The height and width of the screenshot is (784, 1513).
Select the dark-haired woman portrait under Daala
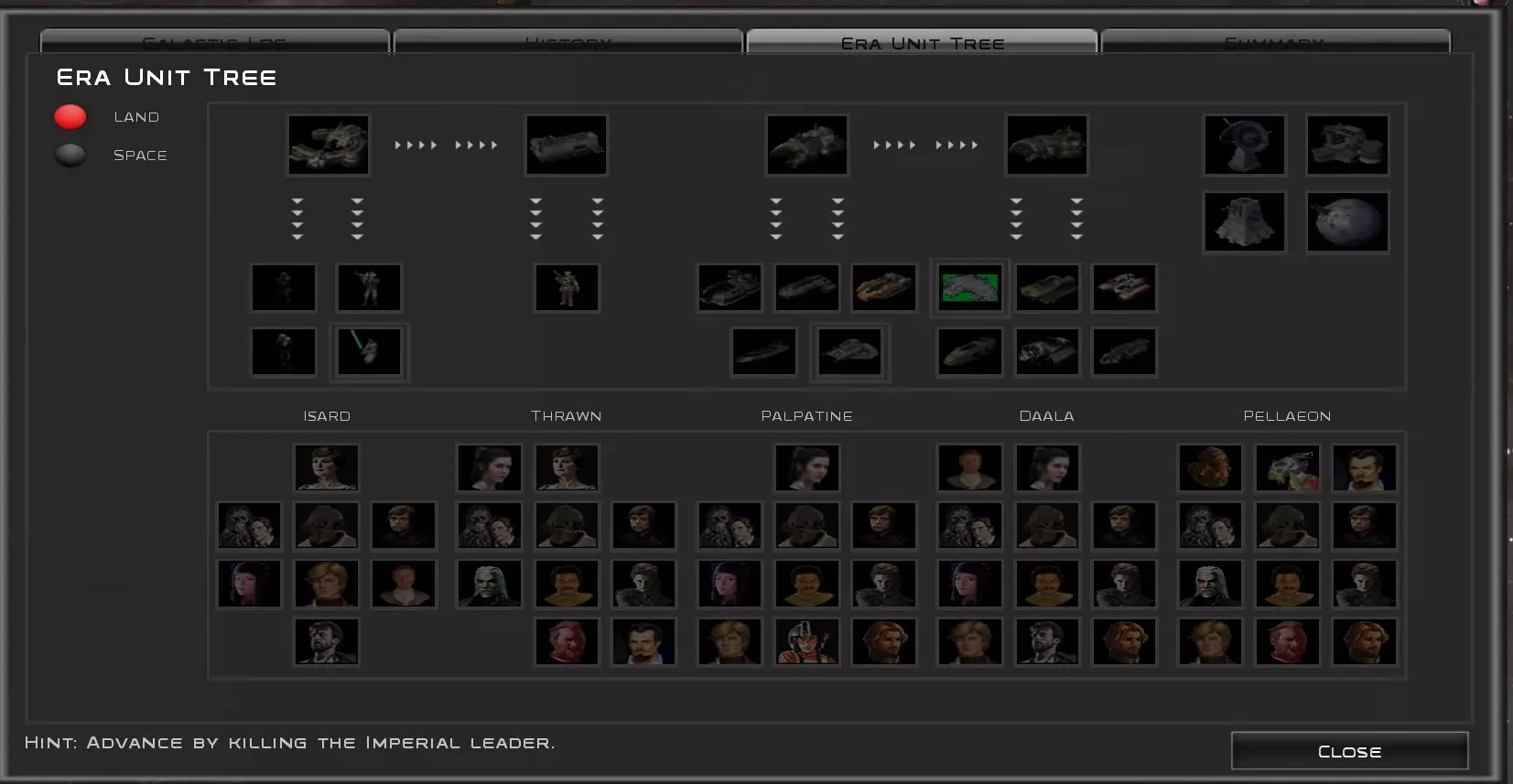click(970, 584)
